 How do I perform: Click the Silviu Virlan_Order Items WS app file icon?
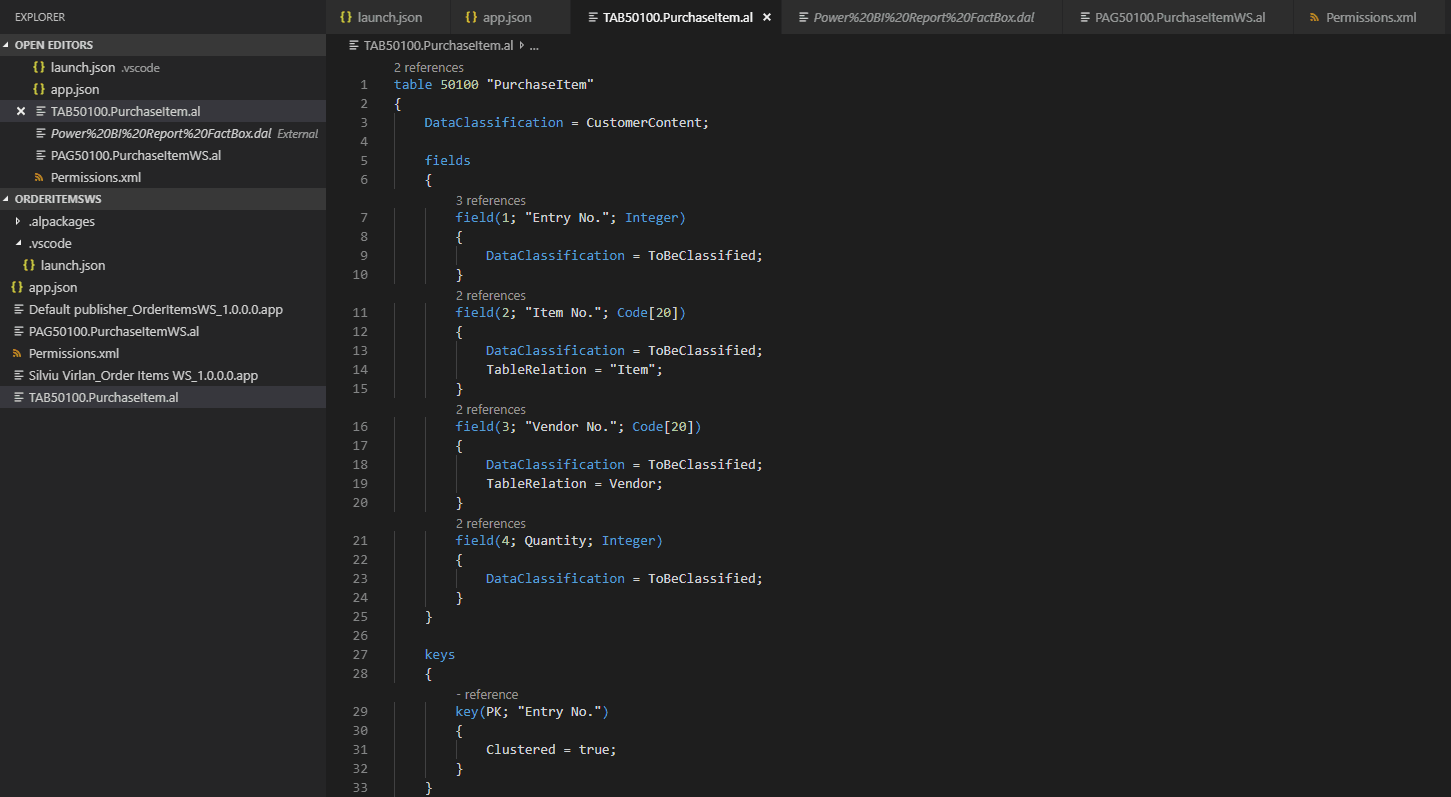tap(17, 376)
